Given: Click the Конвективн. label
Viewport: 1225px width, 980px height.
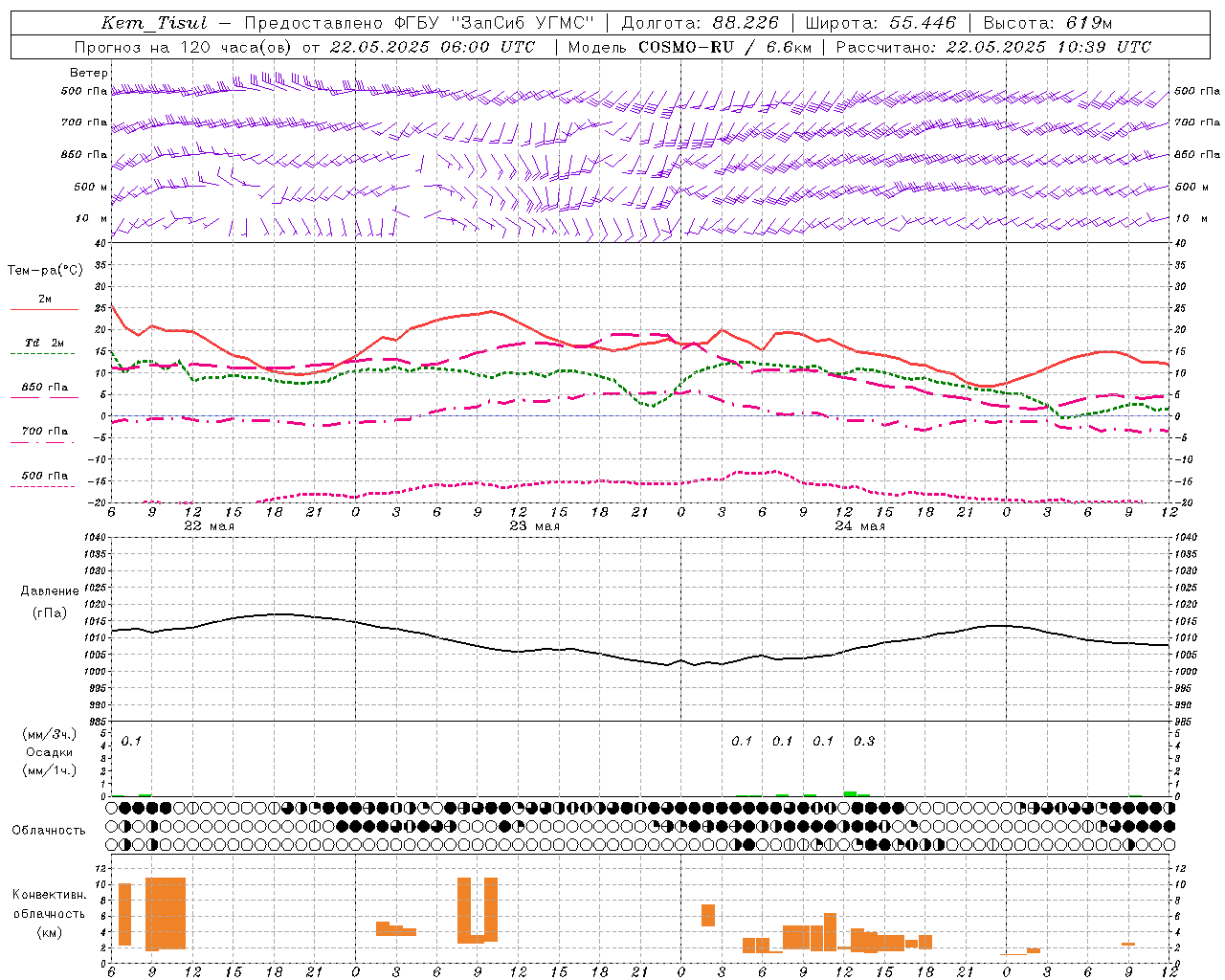Looking at the screenshot, I should pos(50,895).
